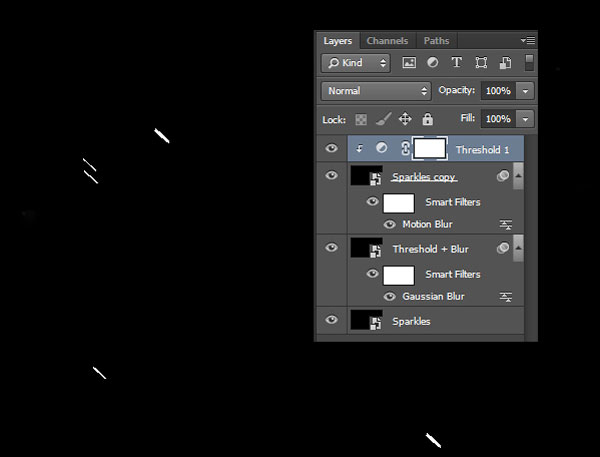
Task: Open the Opacity slider dropdown arrow
Action: point(525,91)
